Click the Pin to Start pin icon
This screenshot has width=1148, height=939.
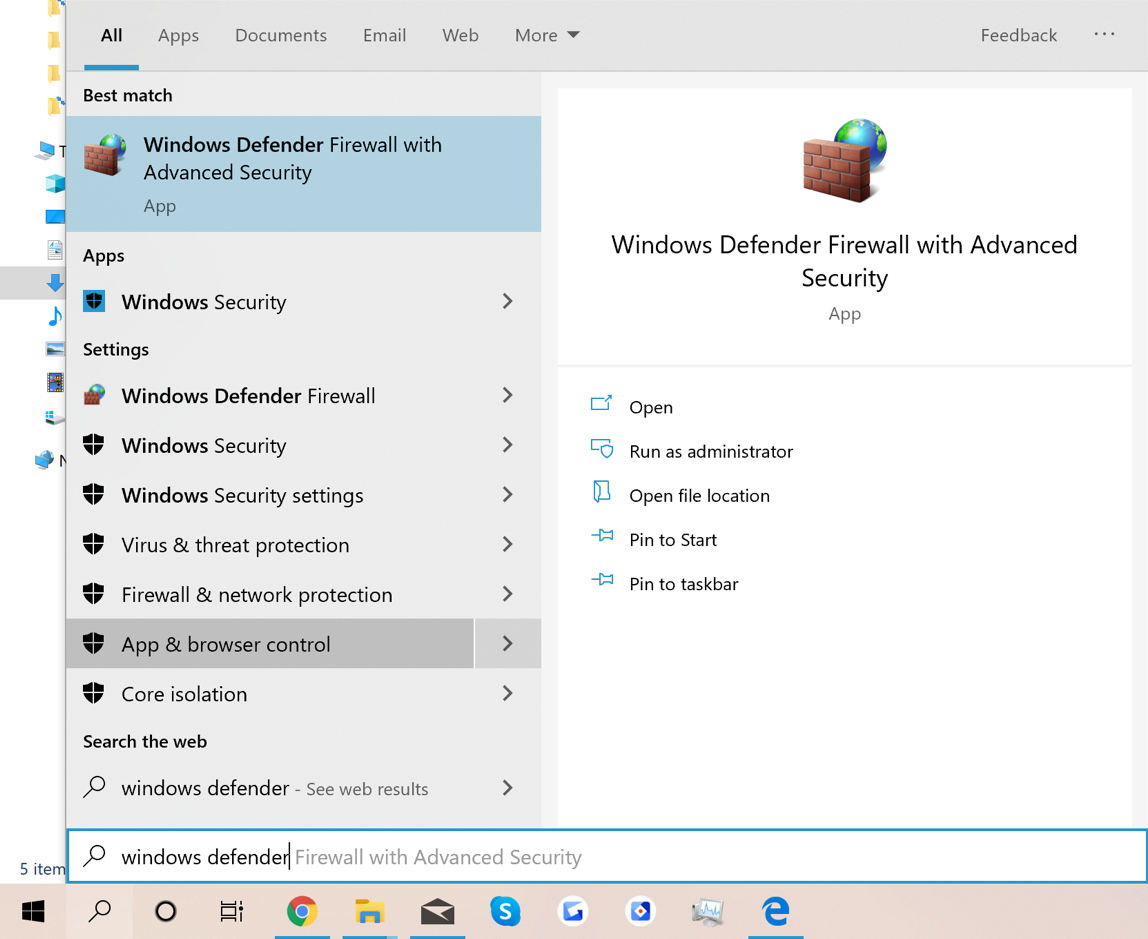point(602,536)
